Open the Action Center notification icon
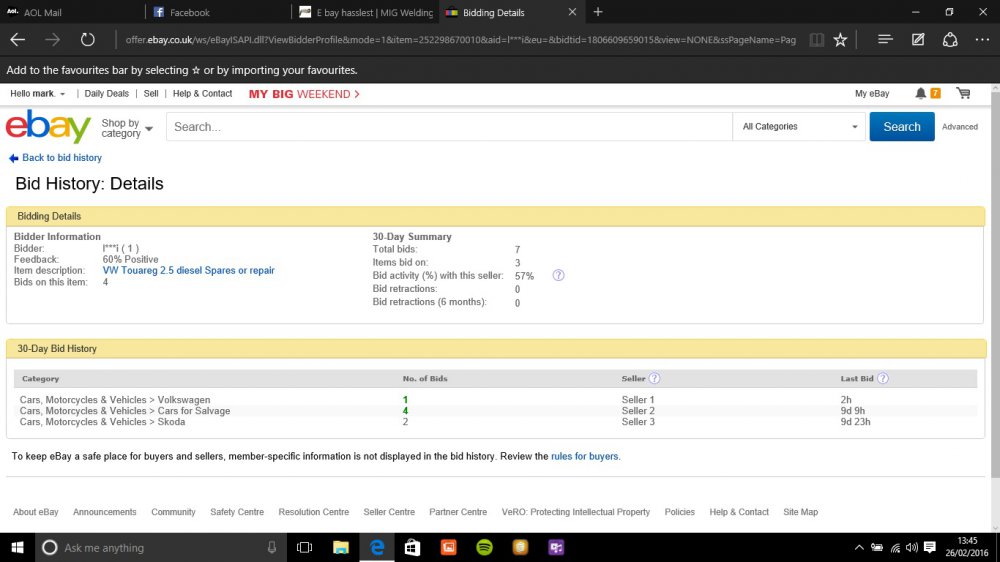 click(930, 547)
